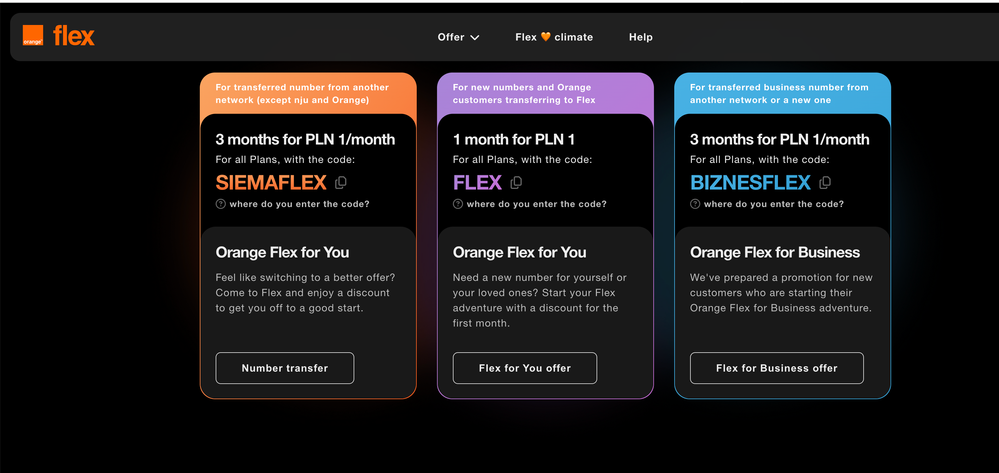Copy the BIZNESFLEX code with copy icon

(x=825, y=183)
